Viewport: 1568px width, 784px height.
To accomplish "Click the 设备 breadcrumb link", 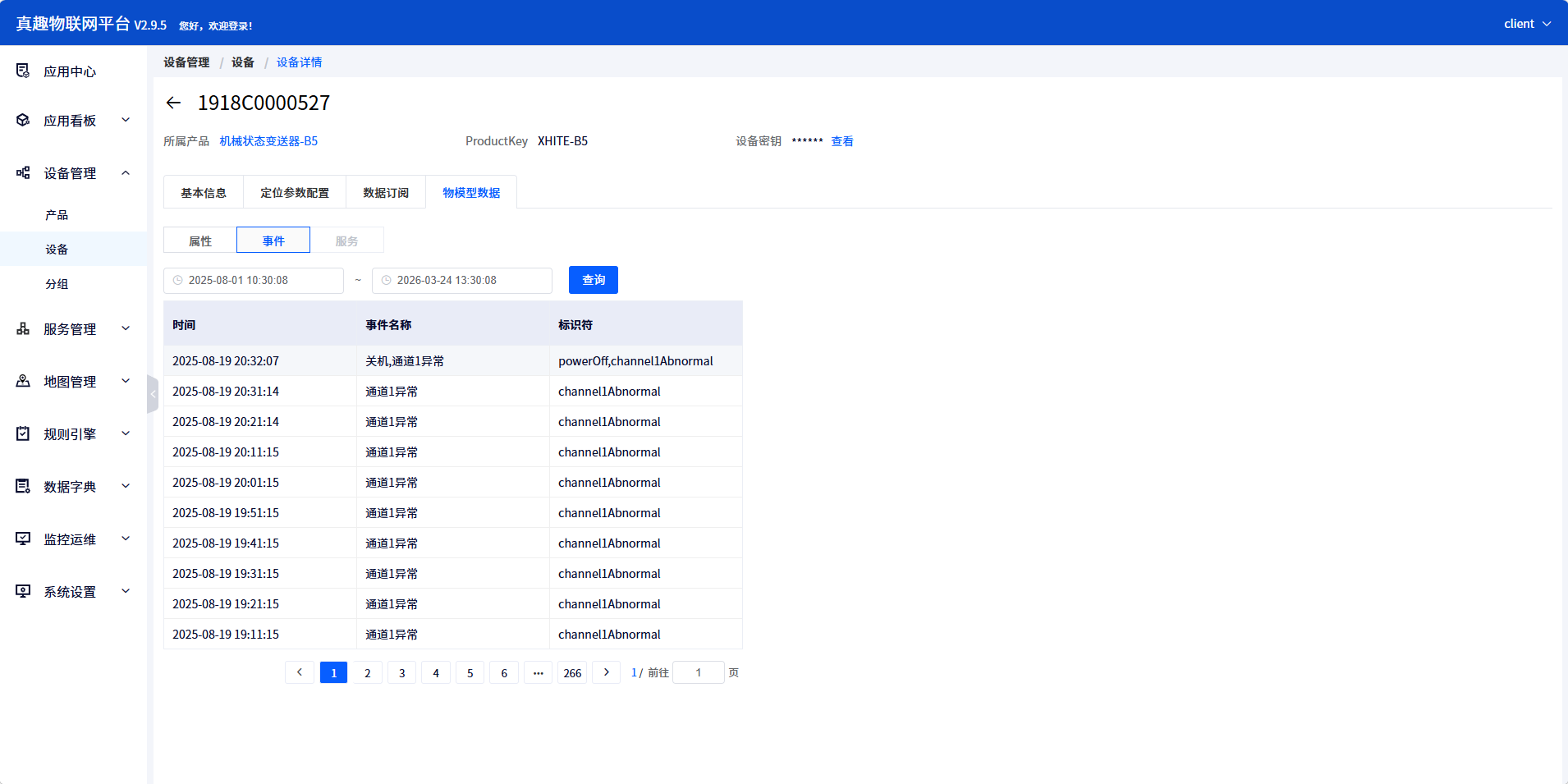I will [243, 62].
